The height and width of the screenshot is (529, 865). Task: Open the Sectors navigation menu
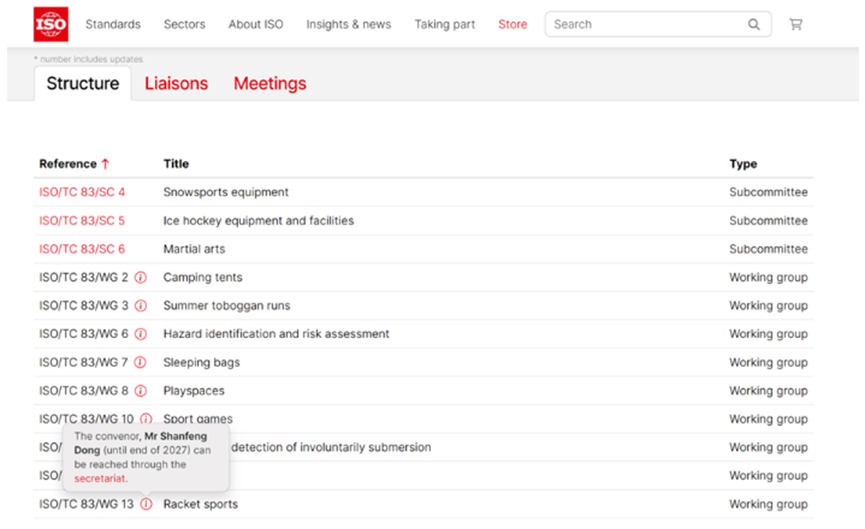[x=184, y=24]
